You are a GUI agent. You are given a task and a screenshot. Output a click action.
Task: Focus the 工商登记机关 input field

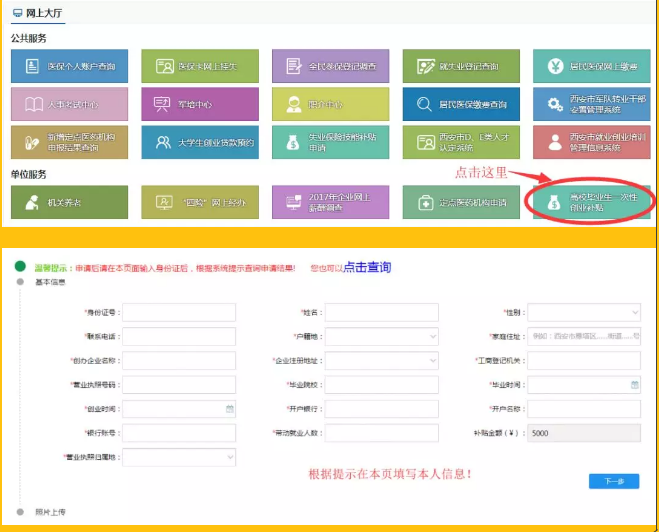pyautogui.click(x=584, y=361)
